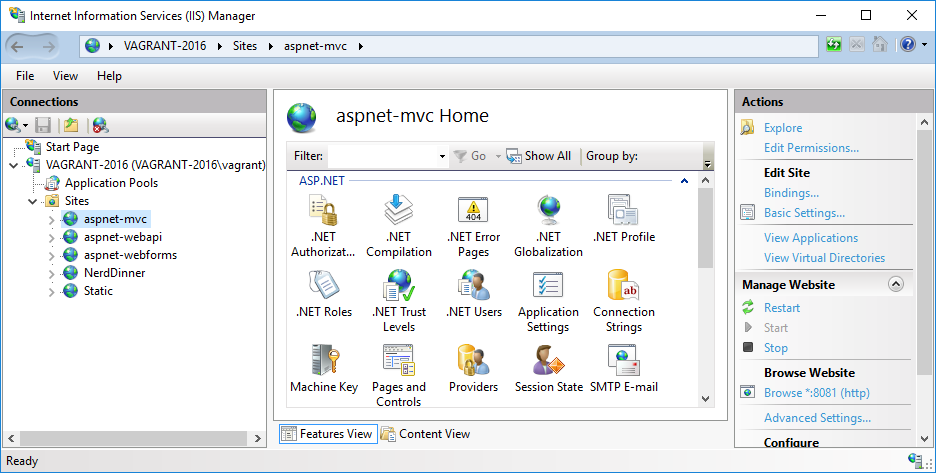Expand the aspnet-mvc site node
Image resolution: width=936 pixels, height=473 pixels.
[52, 220]
